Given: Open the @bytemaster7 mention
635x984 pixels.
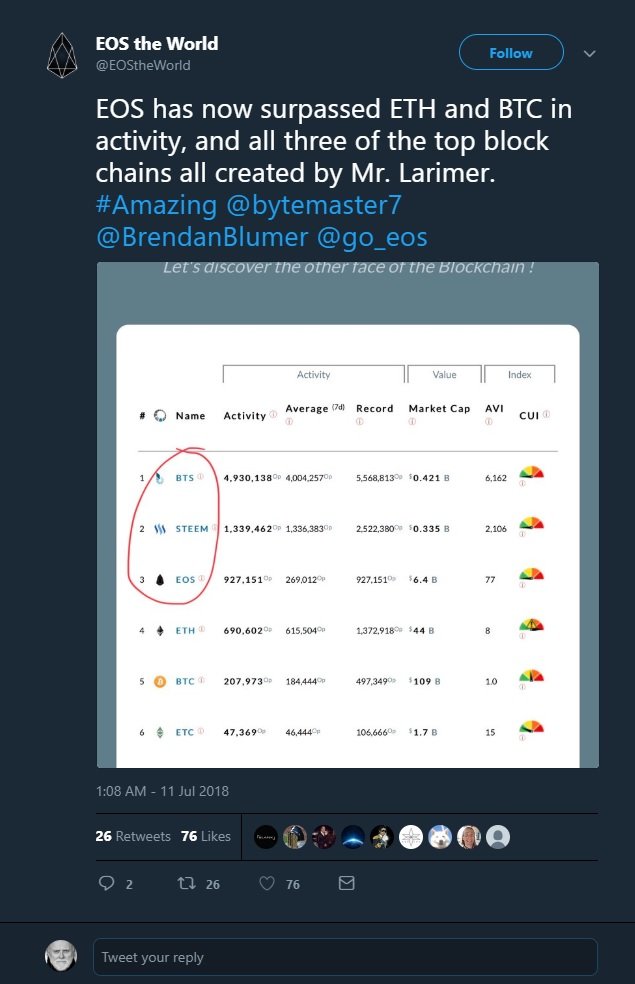Looking at the screenshot, I should coord(313,205).
